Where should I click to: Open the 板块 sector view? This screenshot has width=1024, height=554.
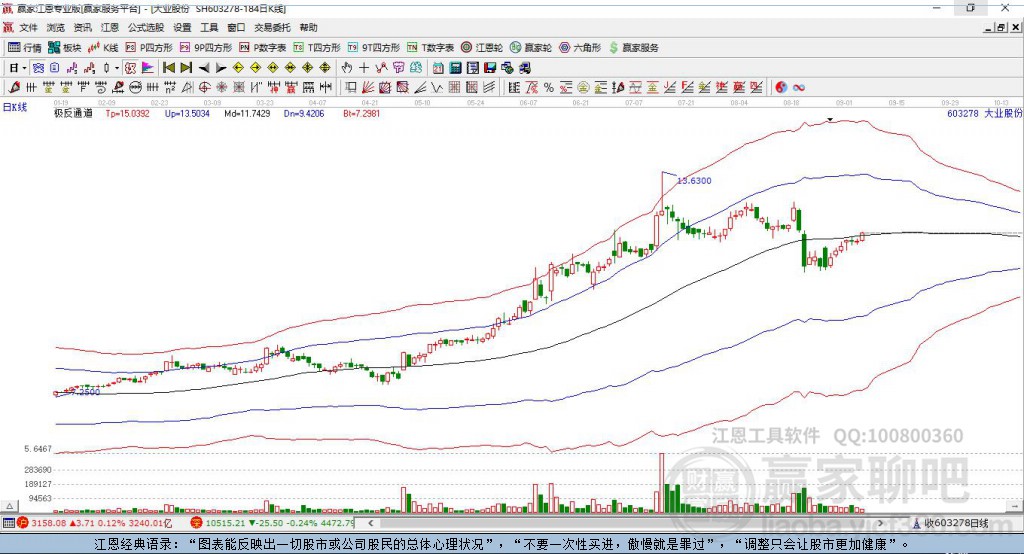coord(65,48)
